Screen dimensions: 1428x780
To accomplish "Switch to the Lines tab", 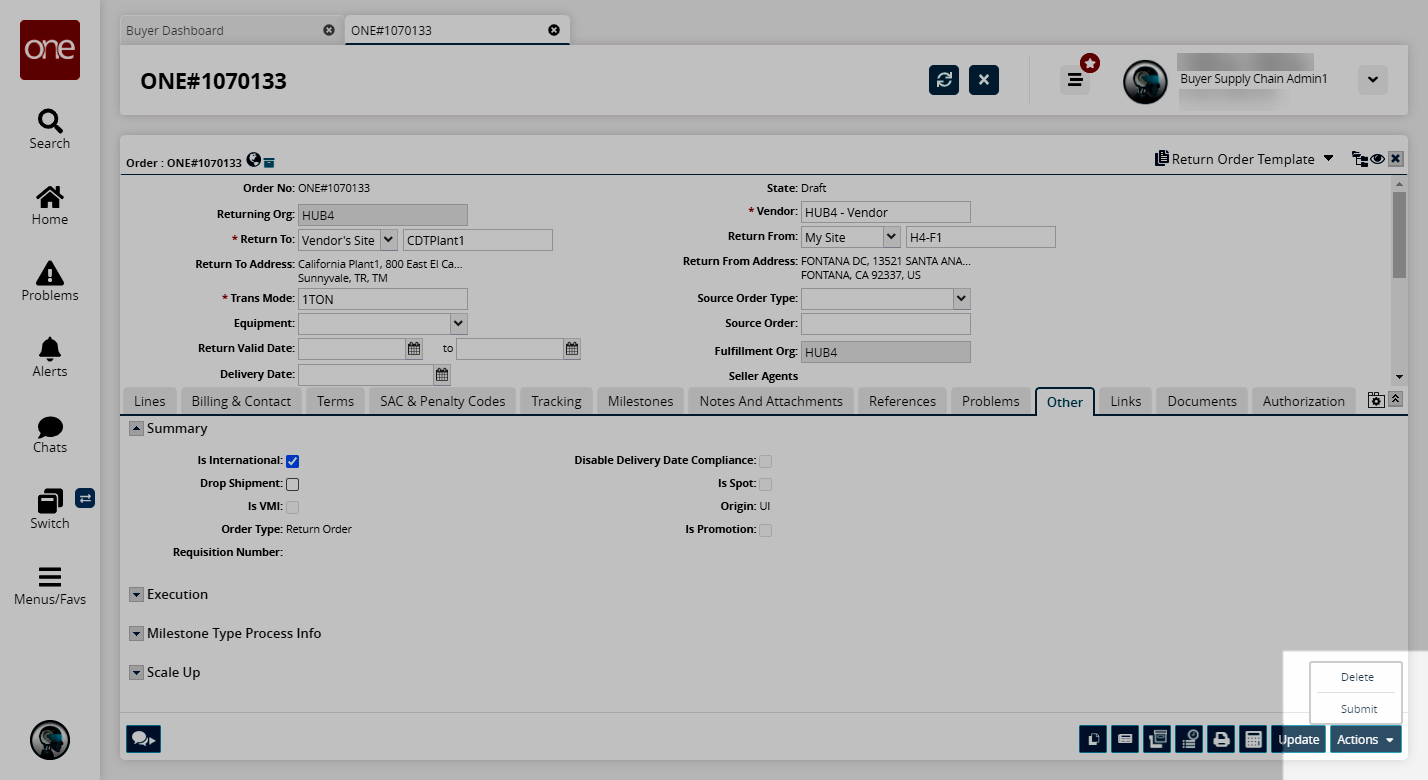I will coord(150,401).
